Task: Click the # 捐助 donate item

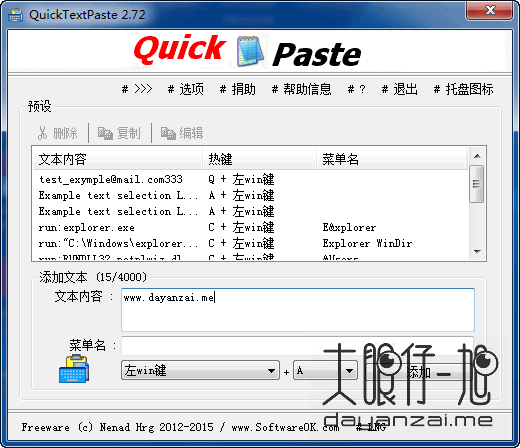Action: click(x=238, y=89)
